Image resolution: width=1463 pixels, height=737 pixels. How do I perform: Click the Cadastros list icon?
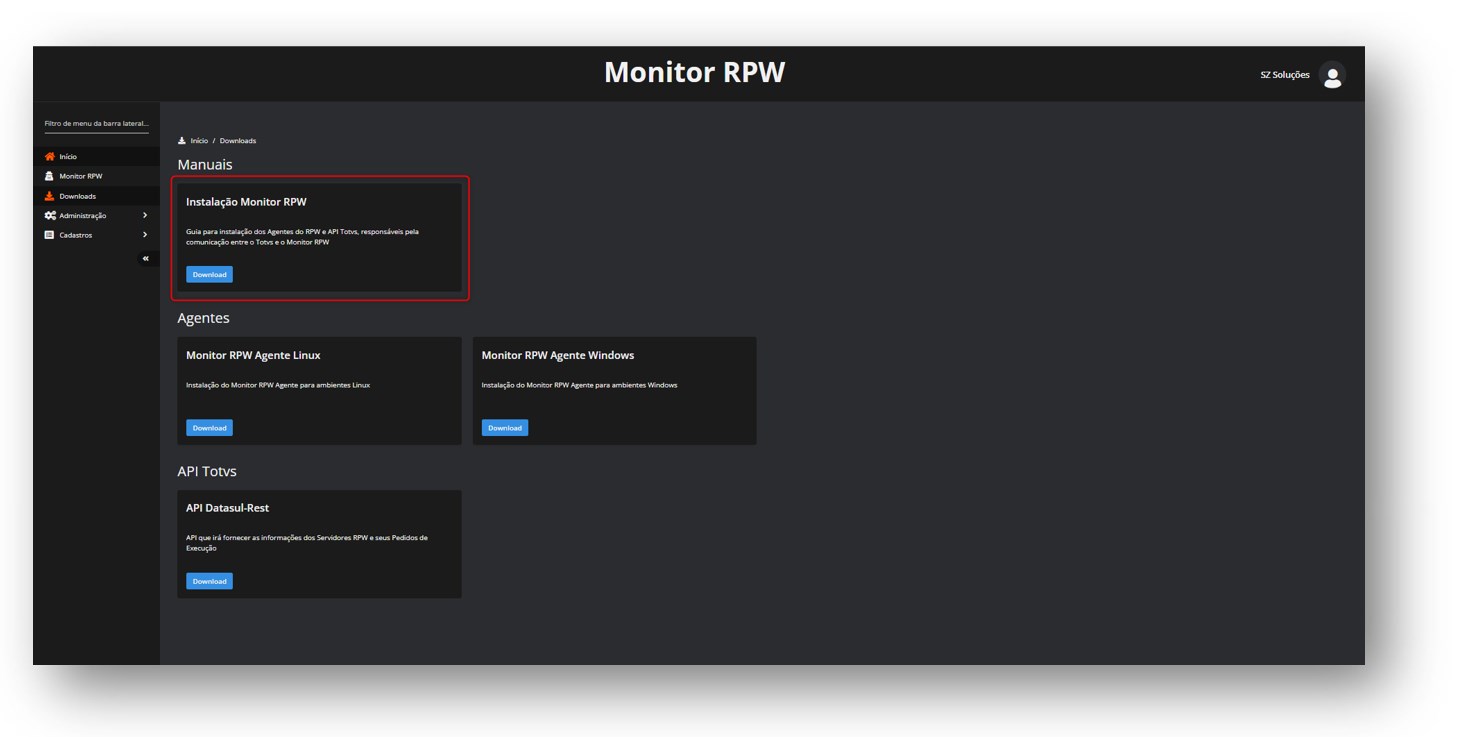50,235
